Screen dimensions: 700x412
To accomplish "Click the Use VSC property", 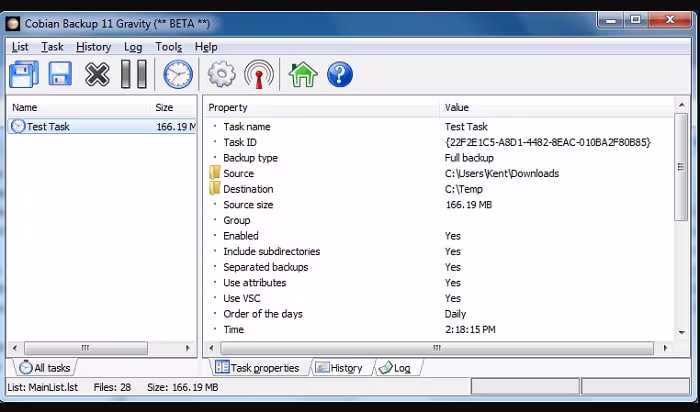I will (x=439, y=298).
